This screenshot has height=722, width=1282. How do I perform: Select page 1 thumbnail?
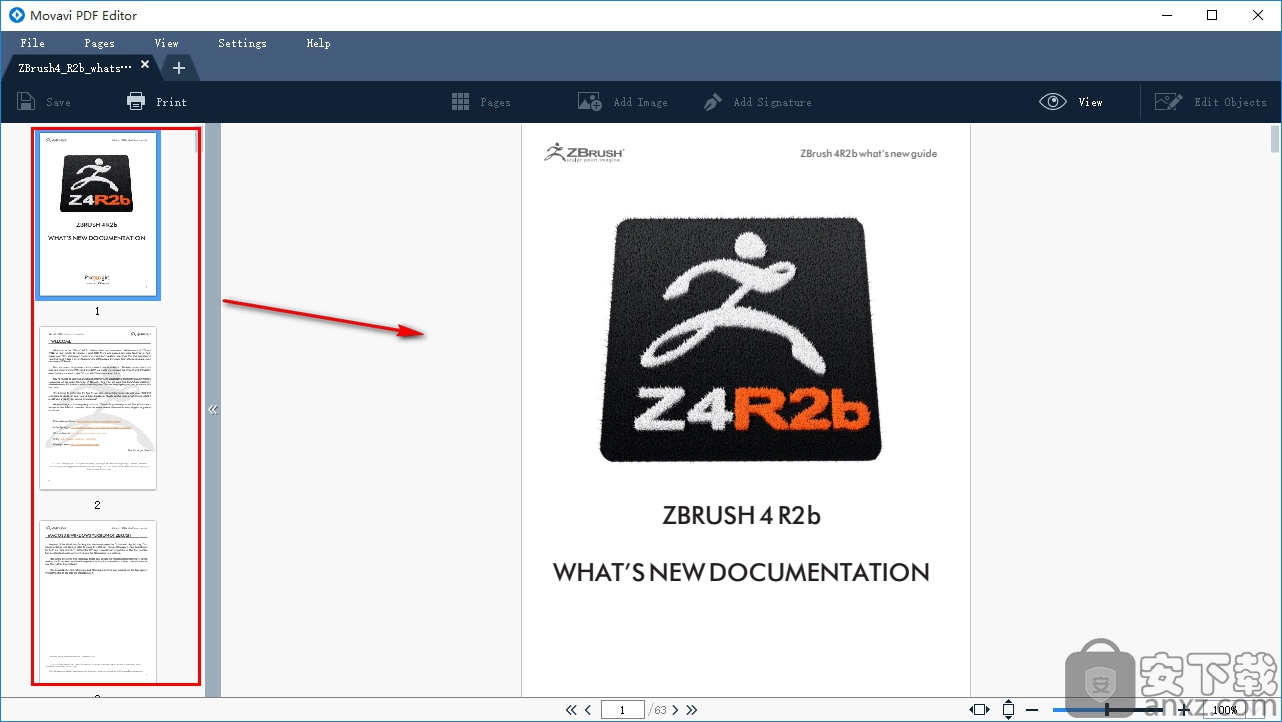click(98, 215)
